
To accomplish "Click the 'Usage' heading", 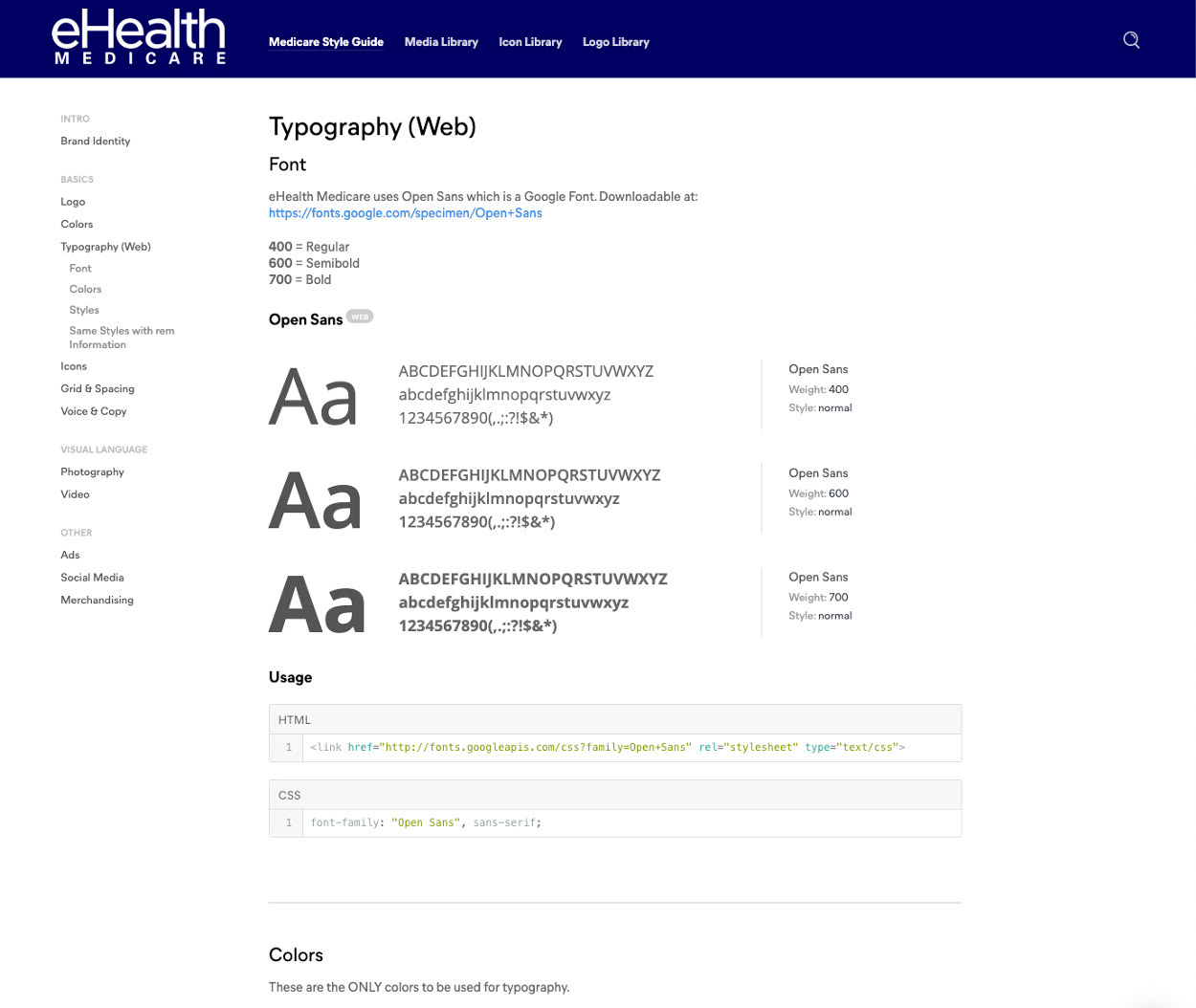I will click(291, 677).
